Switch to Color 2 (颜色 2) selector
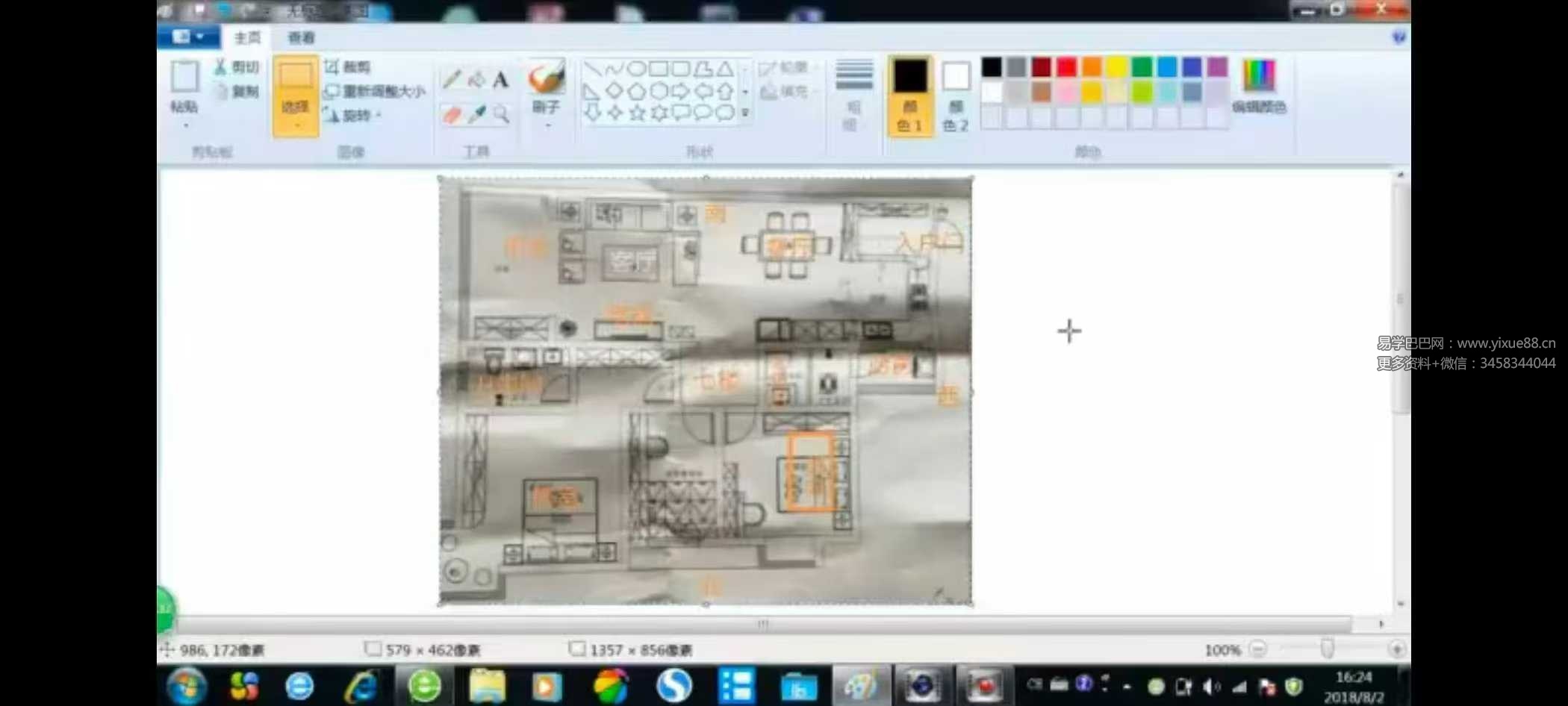This screenshot has width=1568, height=706. pos(955,95)
